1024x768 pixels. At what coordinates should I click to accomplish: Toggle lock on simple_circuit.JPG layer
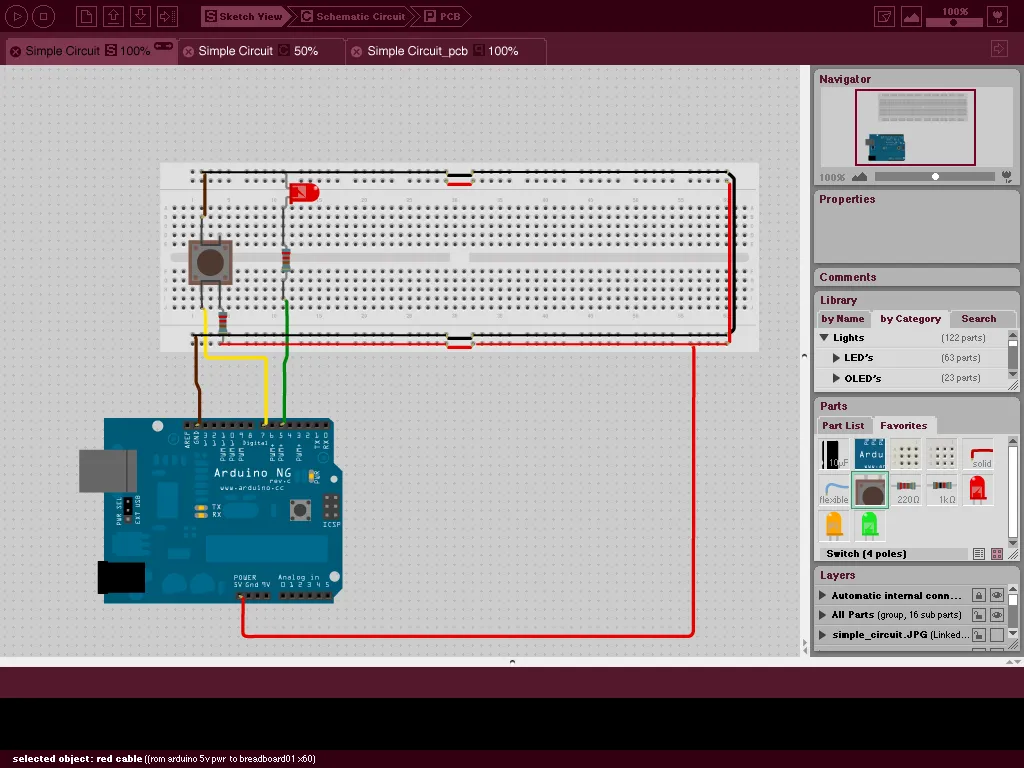tap(978, 634)
